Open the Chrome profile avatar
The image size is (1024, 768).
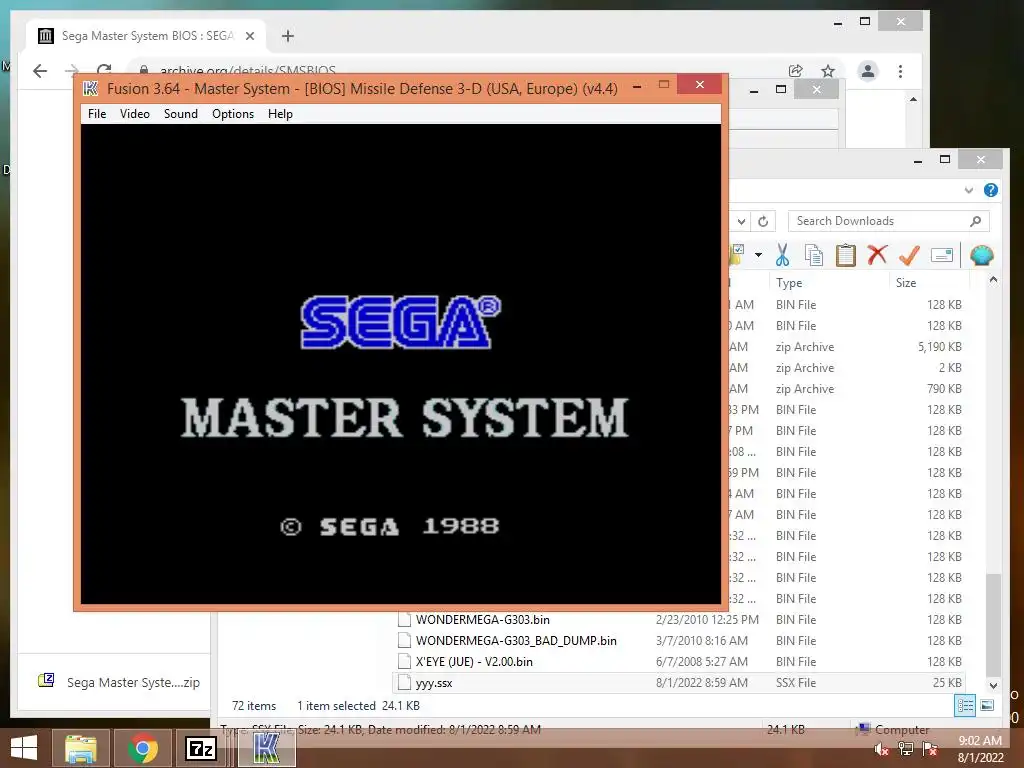tap(867, 71)
